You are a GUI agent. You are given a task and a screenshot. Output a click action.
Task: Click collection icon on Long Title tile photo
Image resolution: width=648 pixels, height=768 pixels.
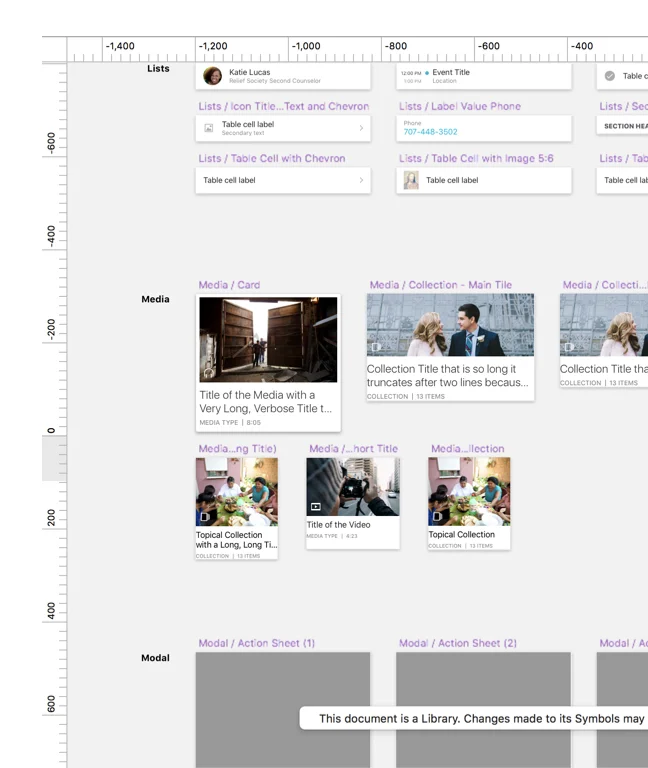[x=205, y=517]
